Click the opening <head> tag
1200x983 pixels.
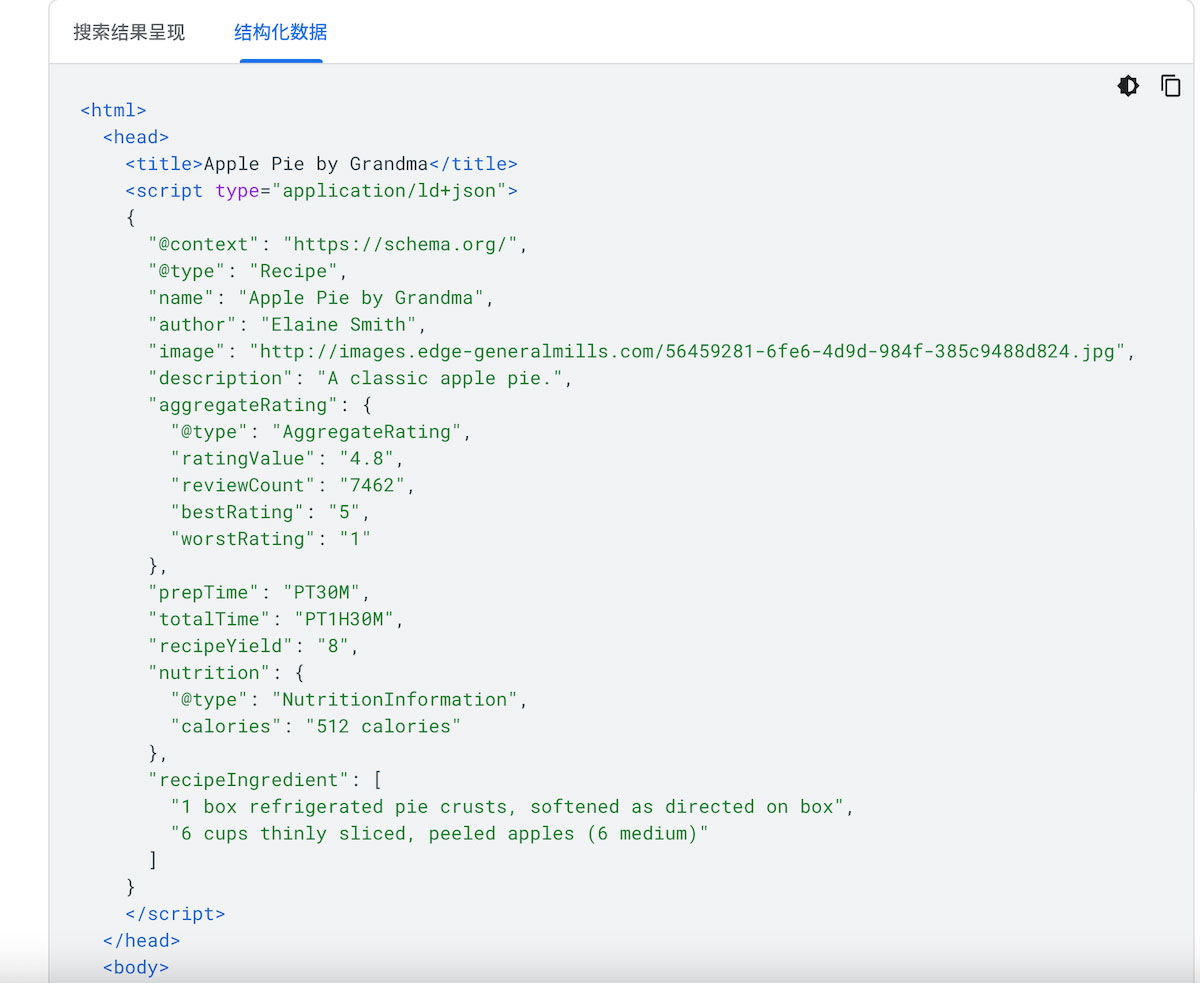136,137
